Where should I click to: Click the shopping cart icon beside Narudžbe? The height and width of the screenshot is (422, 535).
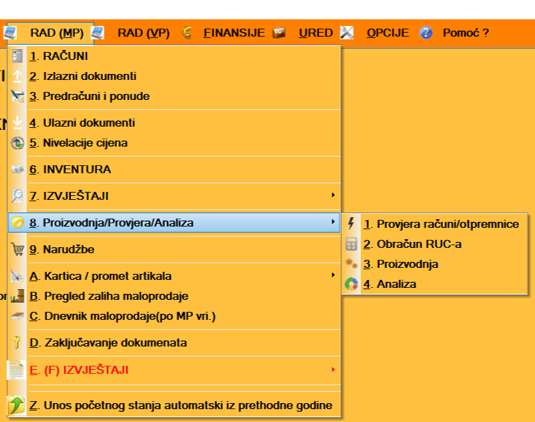(17, 249)
